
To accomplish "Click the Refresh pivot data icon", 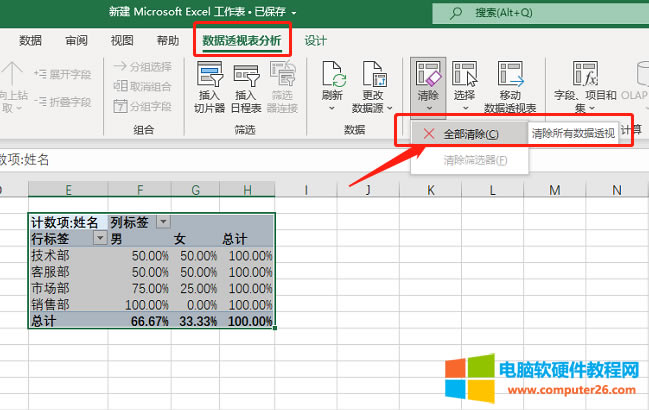I will click(x=333, y=77).
